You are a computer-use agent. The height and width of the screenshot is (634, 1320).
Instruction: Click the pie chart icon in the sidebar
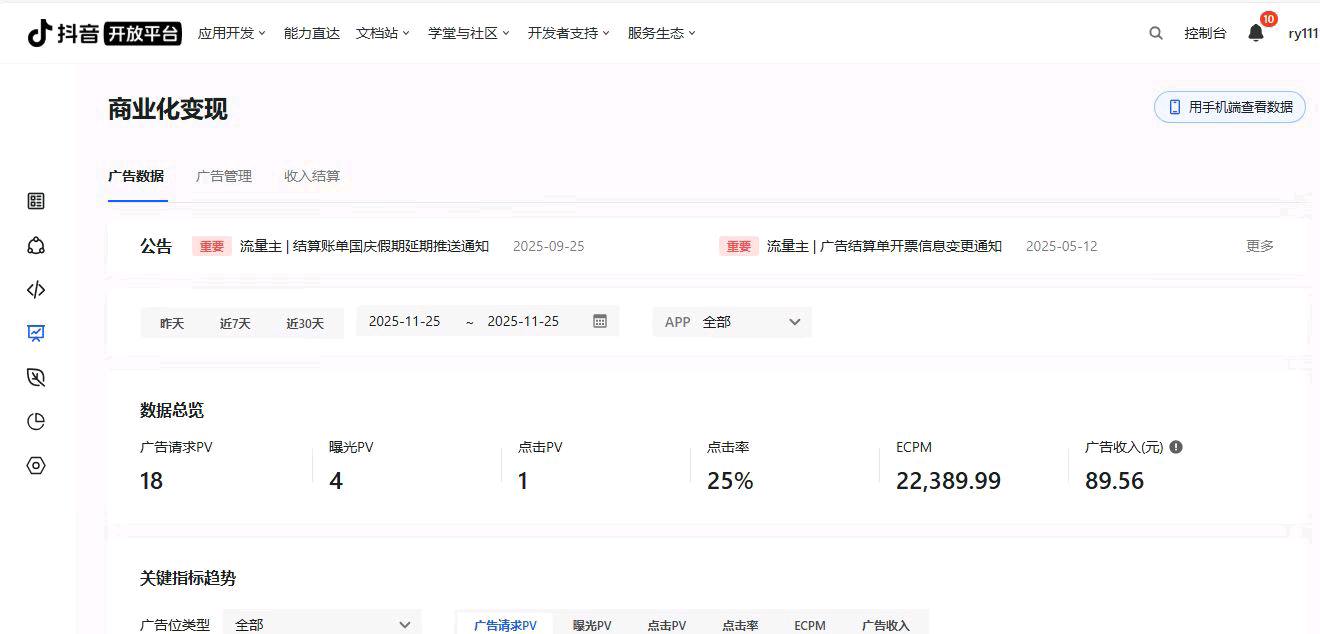click(x=35, y=421)
